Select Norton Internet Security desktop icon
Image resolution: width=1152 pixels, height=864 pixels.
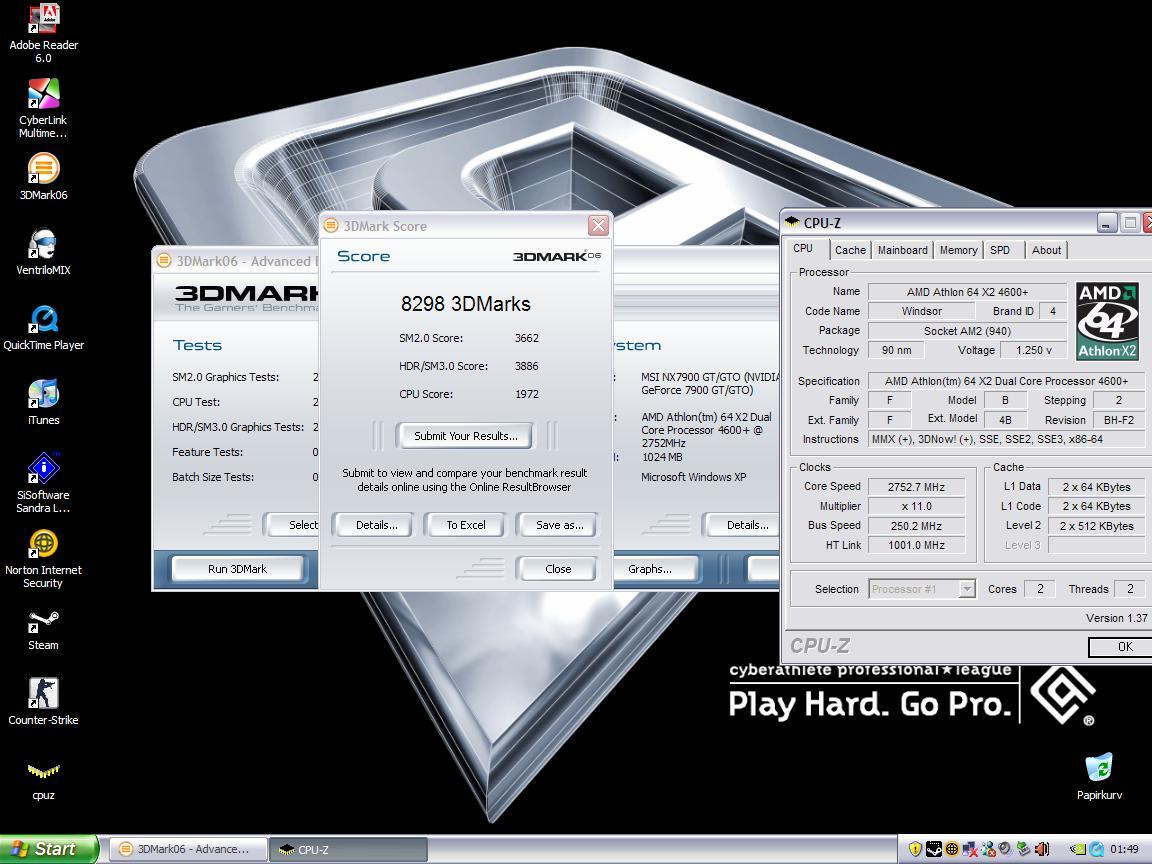(43, 544)
